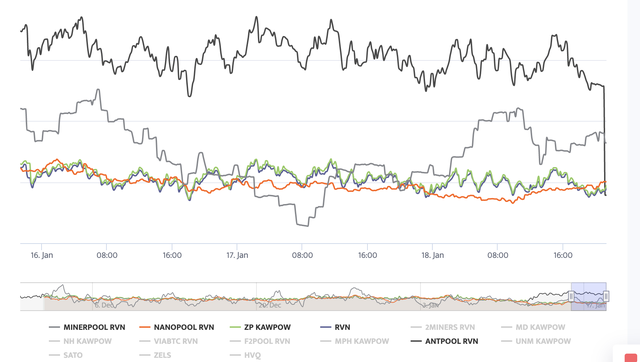Click the 20. Dec area in navigator
The height and width of the screenshot is (362, 640).
click(x=269, y=305)
